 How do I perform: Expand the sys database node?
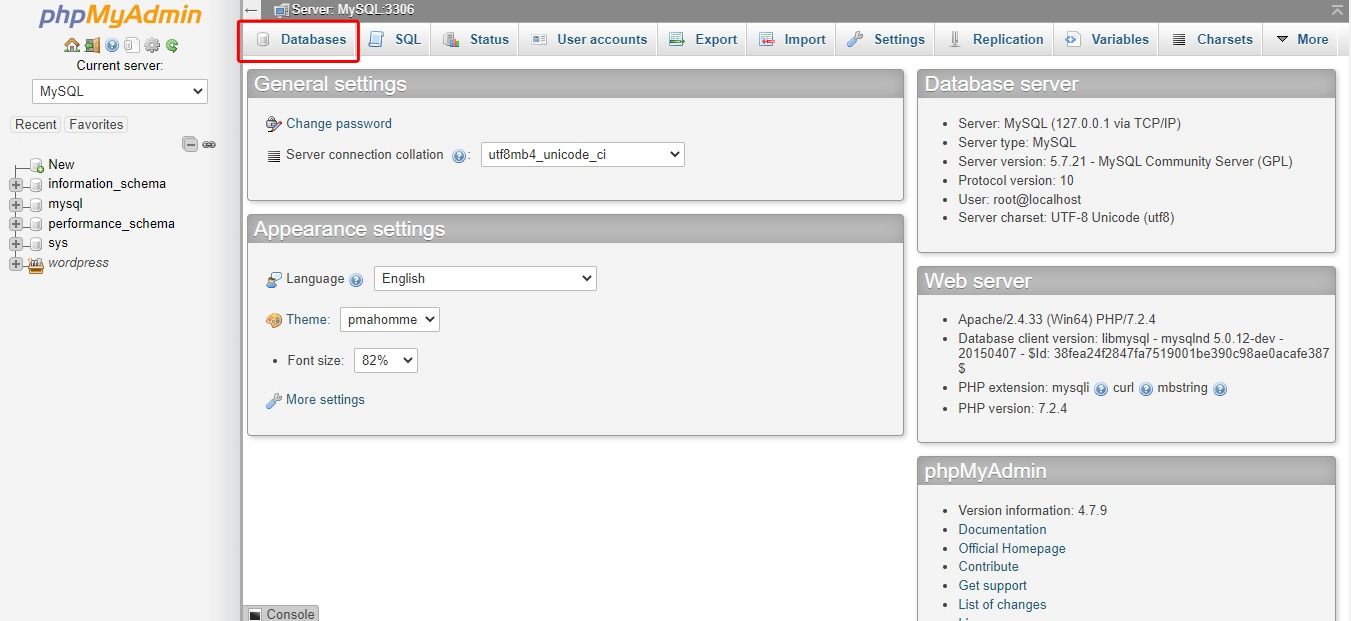(15, 243)
